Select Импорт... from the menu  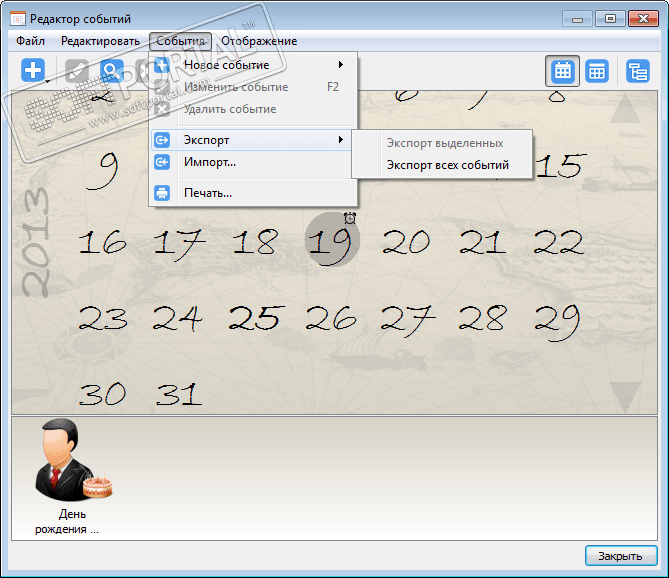[254, 162]
